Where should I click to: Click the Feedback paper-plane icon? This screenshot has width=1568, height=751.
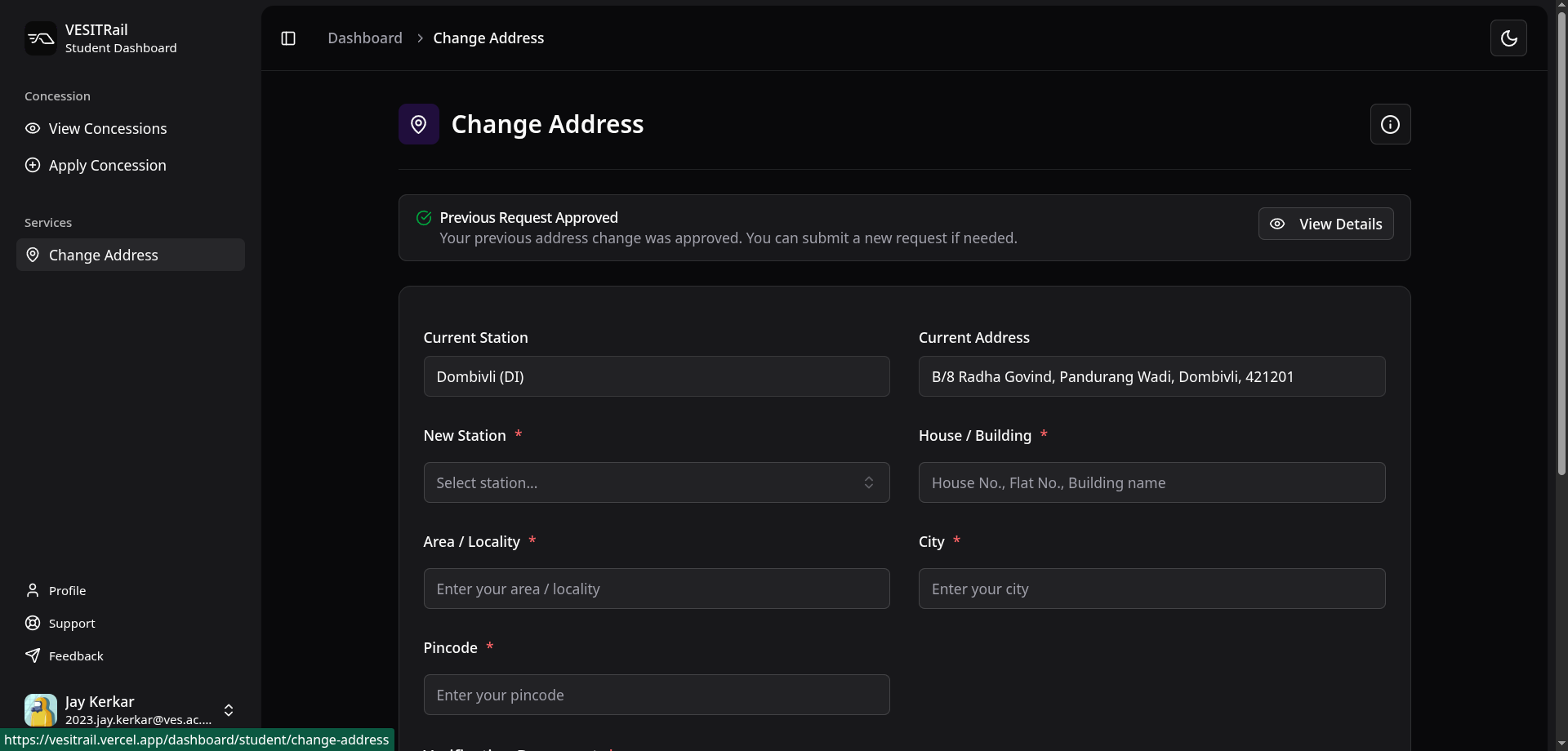[32, 655]
